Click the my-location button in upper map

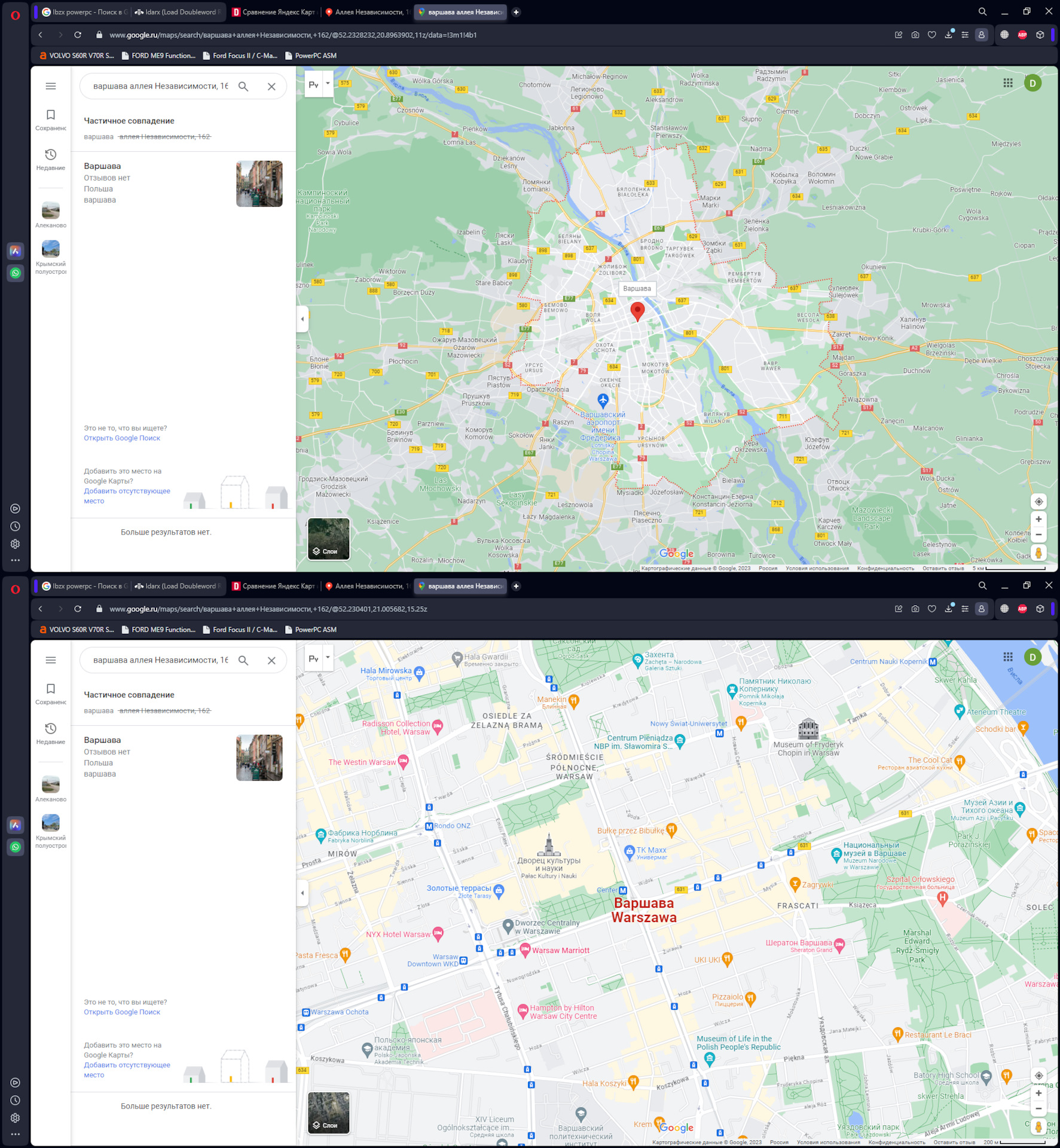[1038, 502]
